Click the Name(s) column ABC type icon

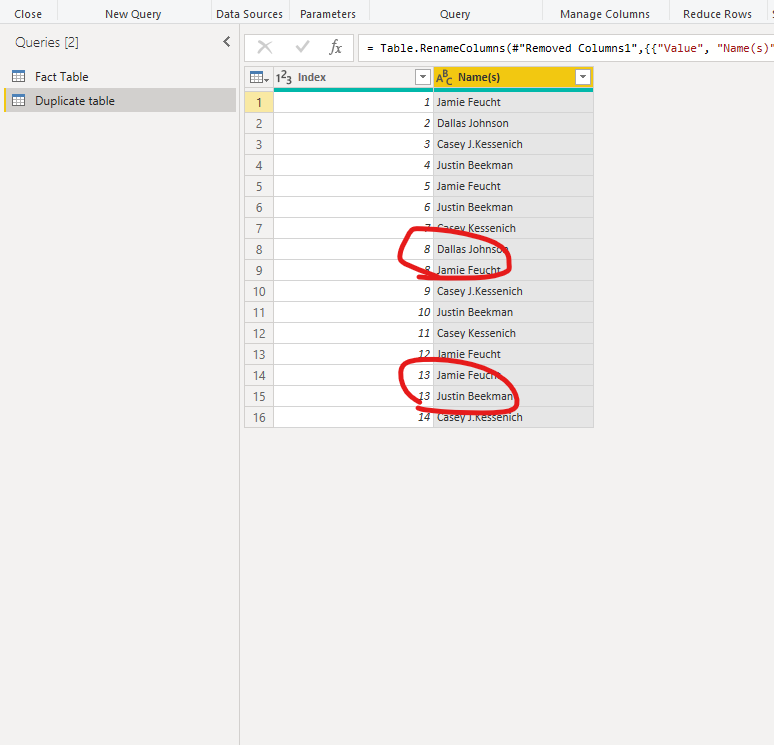pyautogui.click(x=444, y=78)
